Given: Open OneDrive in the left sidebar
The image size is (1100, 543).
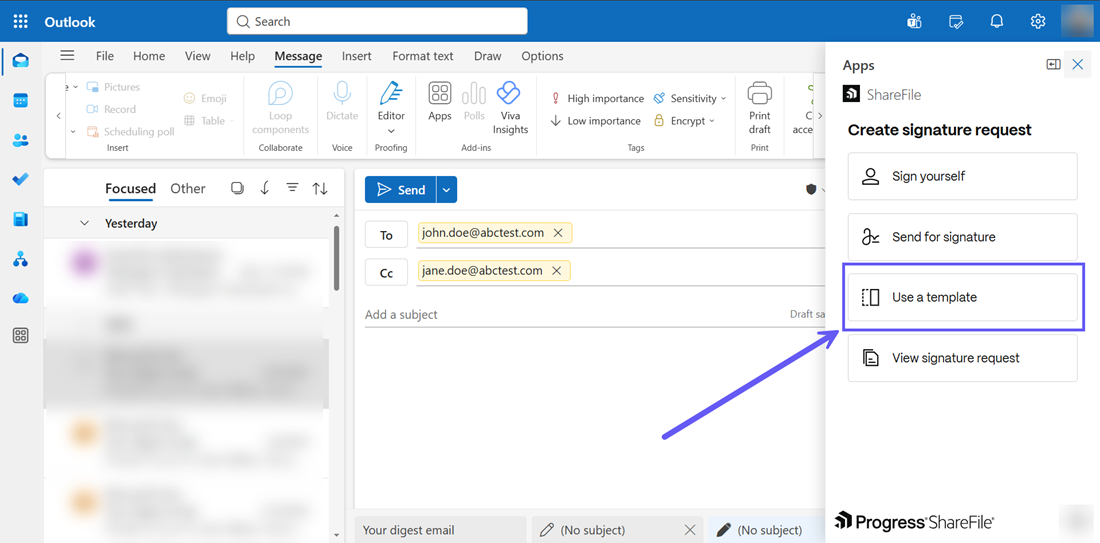Looking at the screenshot, I should (x=20, y=298).
